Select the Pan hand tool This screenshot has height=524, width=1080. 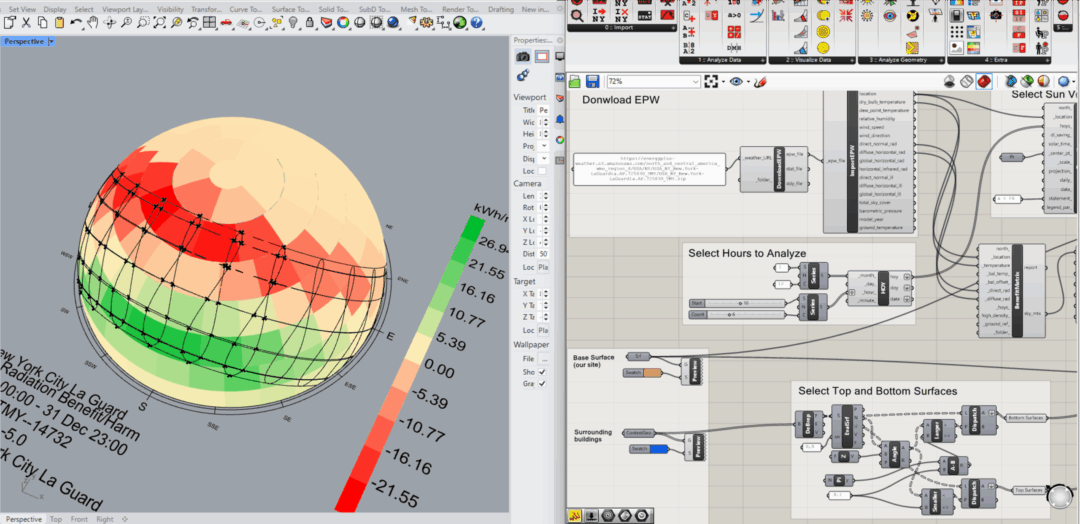[93, 23]
